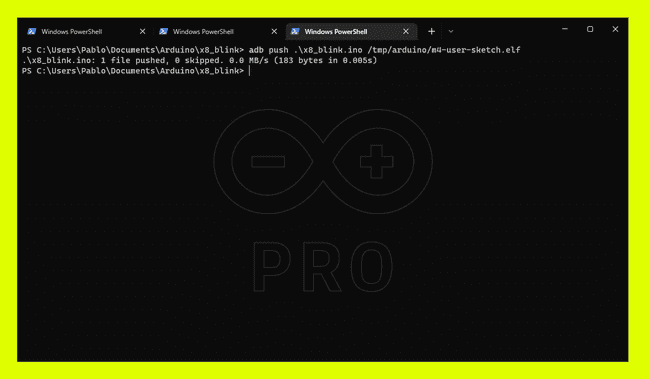
Task: Close the terminal window
Action: tap(615, 29)
